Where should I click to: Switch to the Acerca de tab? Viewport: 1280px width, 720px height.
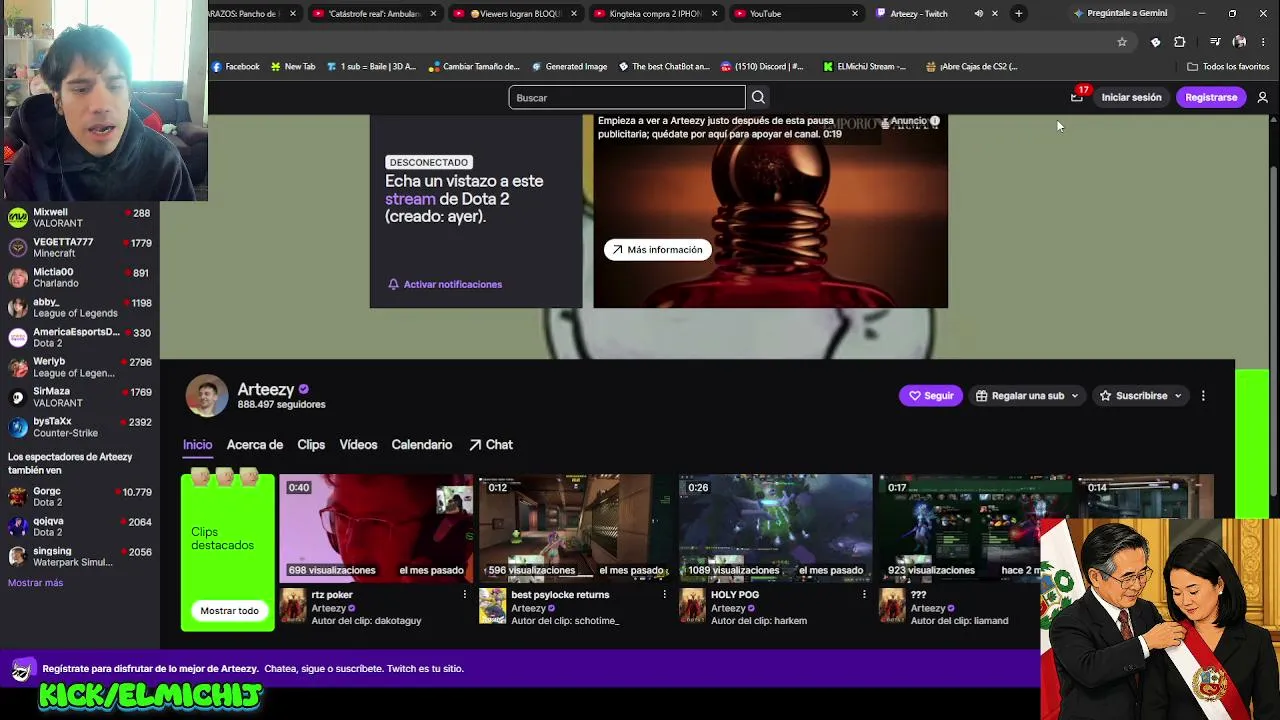click(x=255, y=445)
